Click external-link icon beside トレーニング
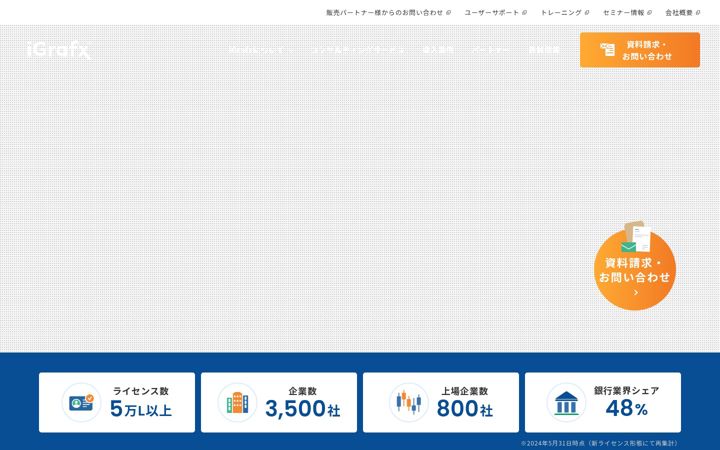The height and width of the screenshot is (450, 720). click(587, 13)
